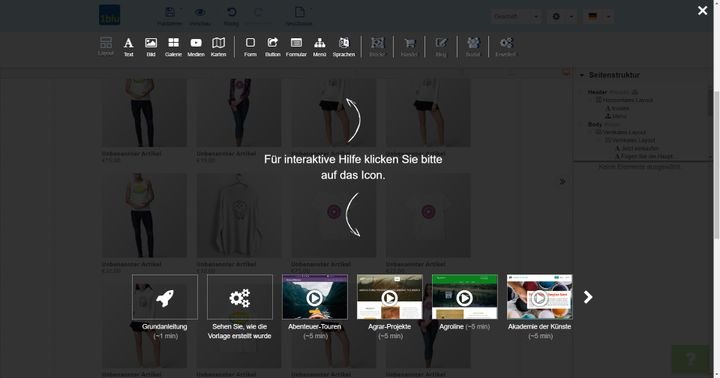Click the German flag language icon
This screenshot has width=720, height=378.
point(592,16)
